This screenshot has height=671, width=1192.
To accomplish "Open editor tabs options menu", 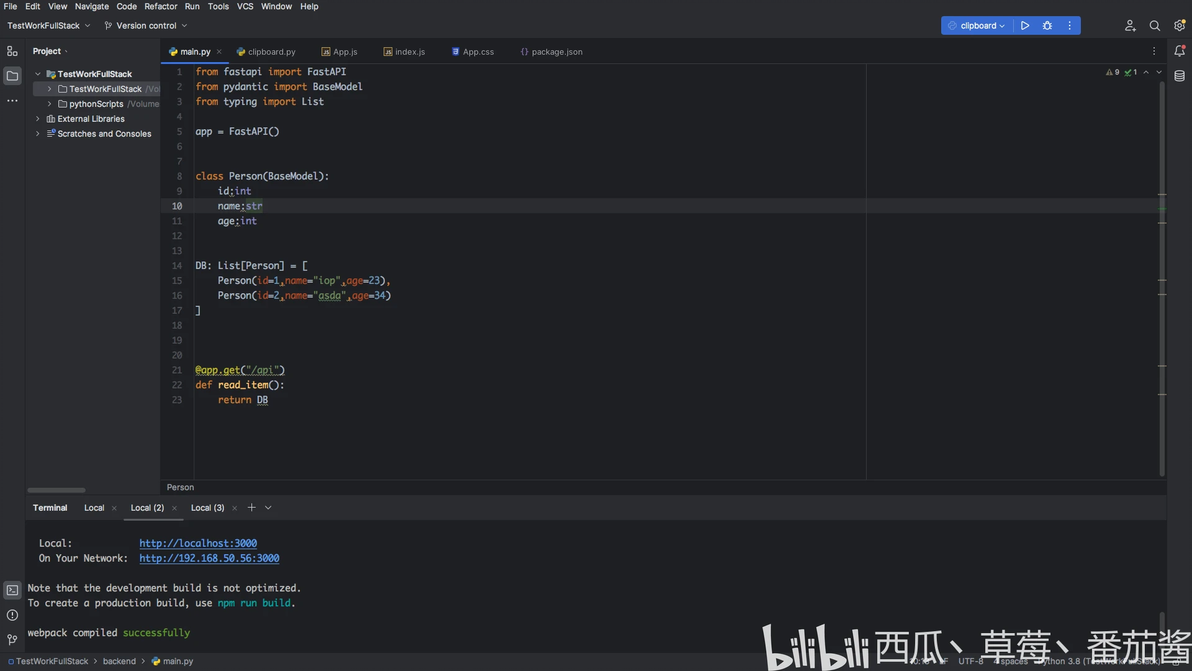I will click(x=1153, y=52).
